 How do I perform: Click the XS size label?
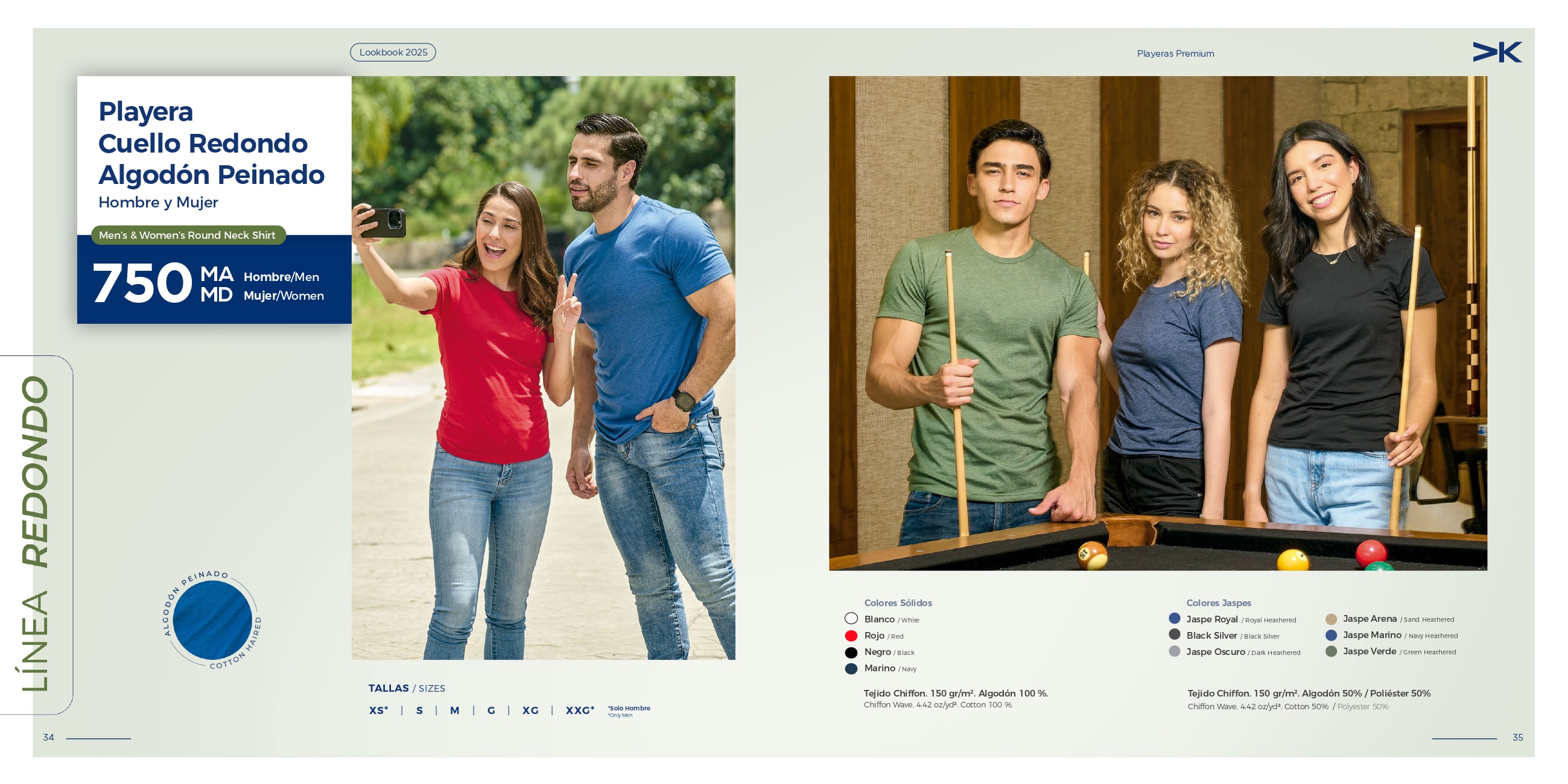(378, 710)
